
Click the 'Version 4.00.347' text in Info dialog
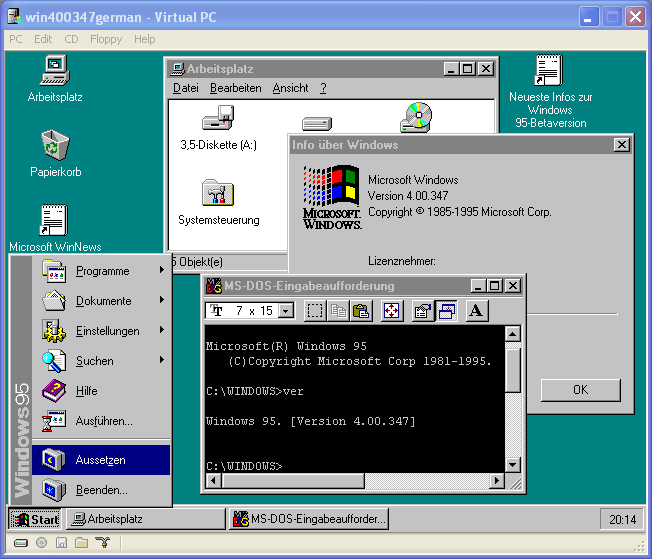coord(408,195)
